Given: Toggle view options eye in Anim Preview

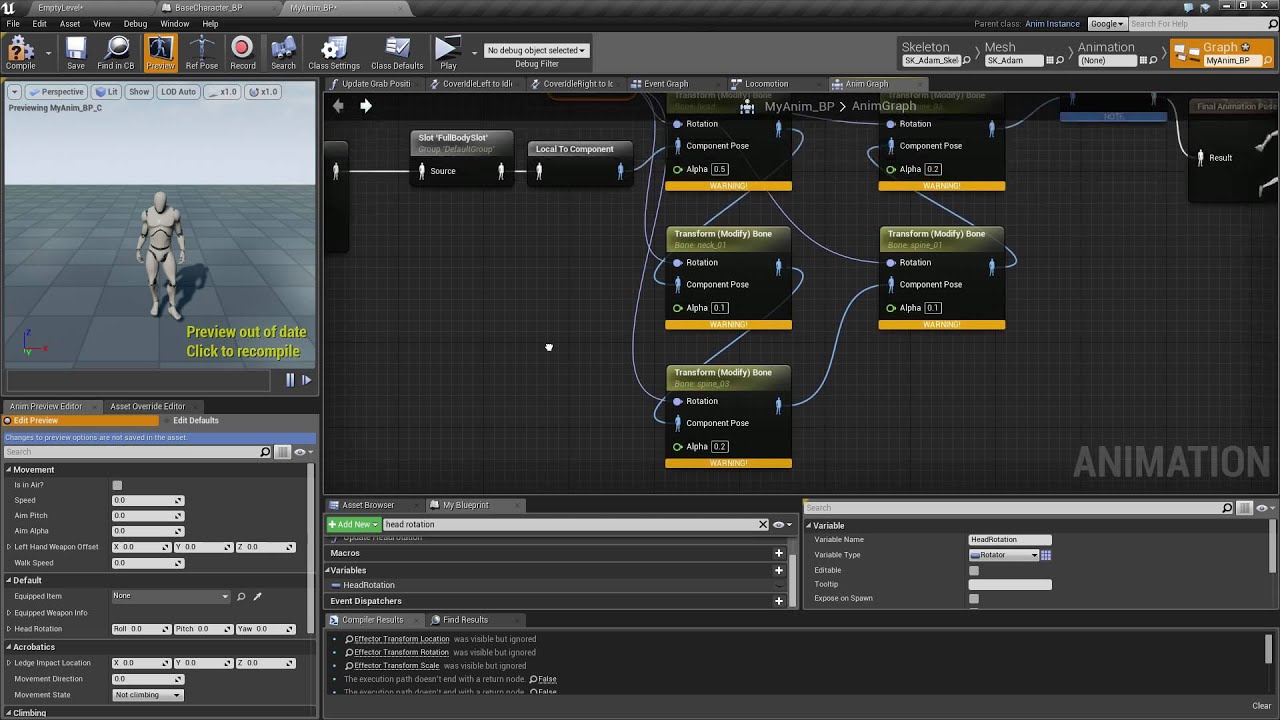Looking at the screenshot, I should click(301, 452).
